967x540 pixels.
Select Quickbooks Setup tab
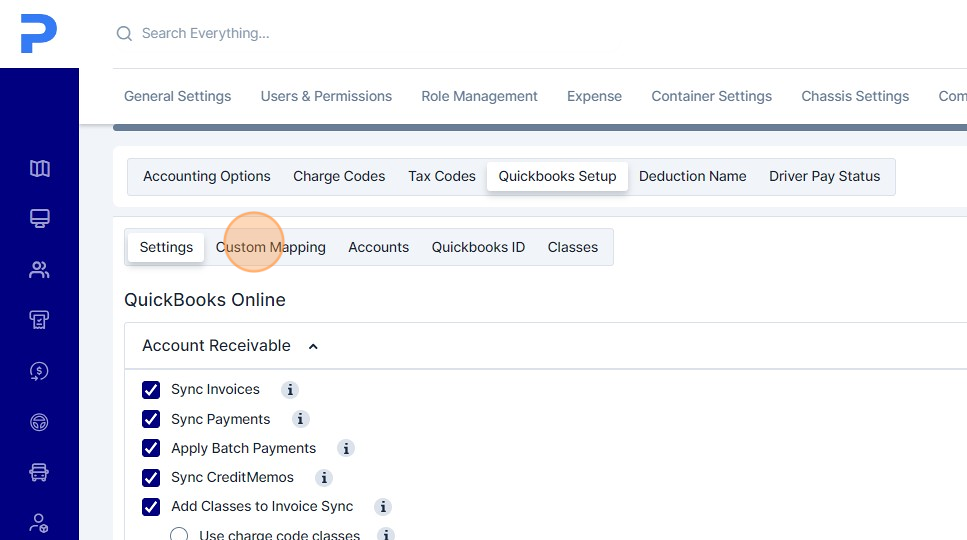pyautogui.click(x=558, y=176)
